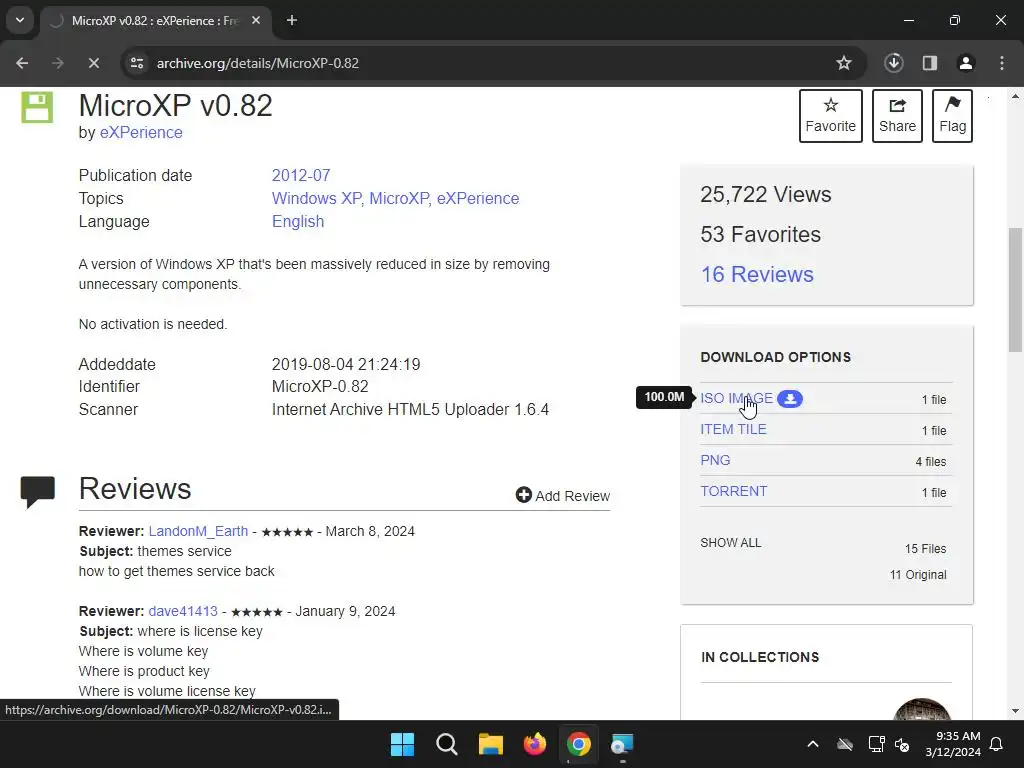This screenshot has width=1024, height=768.
Task: Stop loading the page with the X button
Action: [x=94, y=63]
